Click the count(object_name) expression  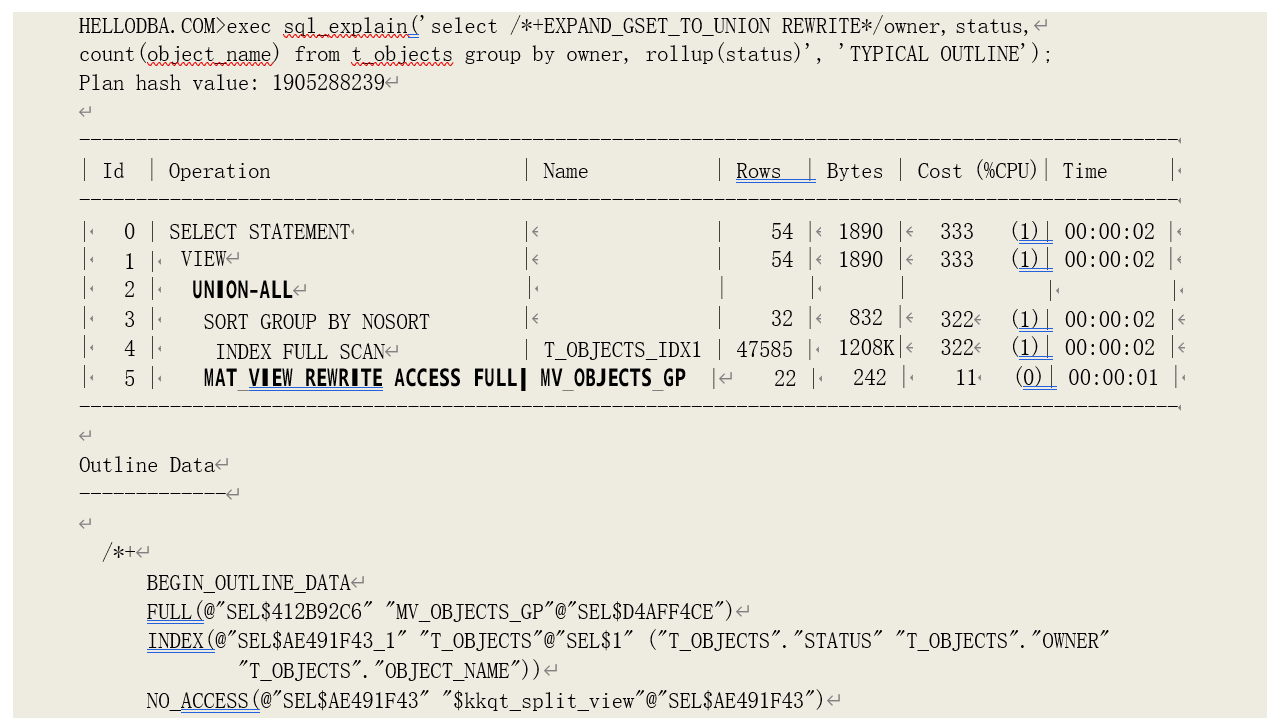click(180, 54)
